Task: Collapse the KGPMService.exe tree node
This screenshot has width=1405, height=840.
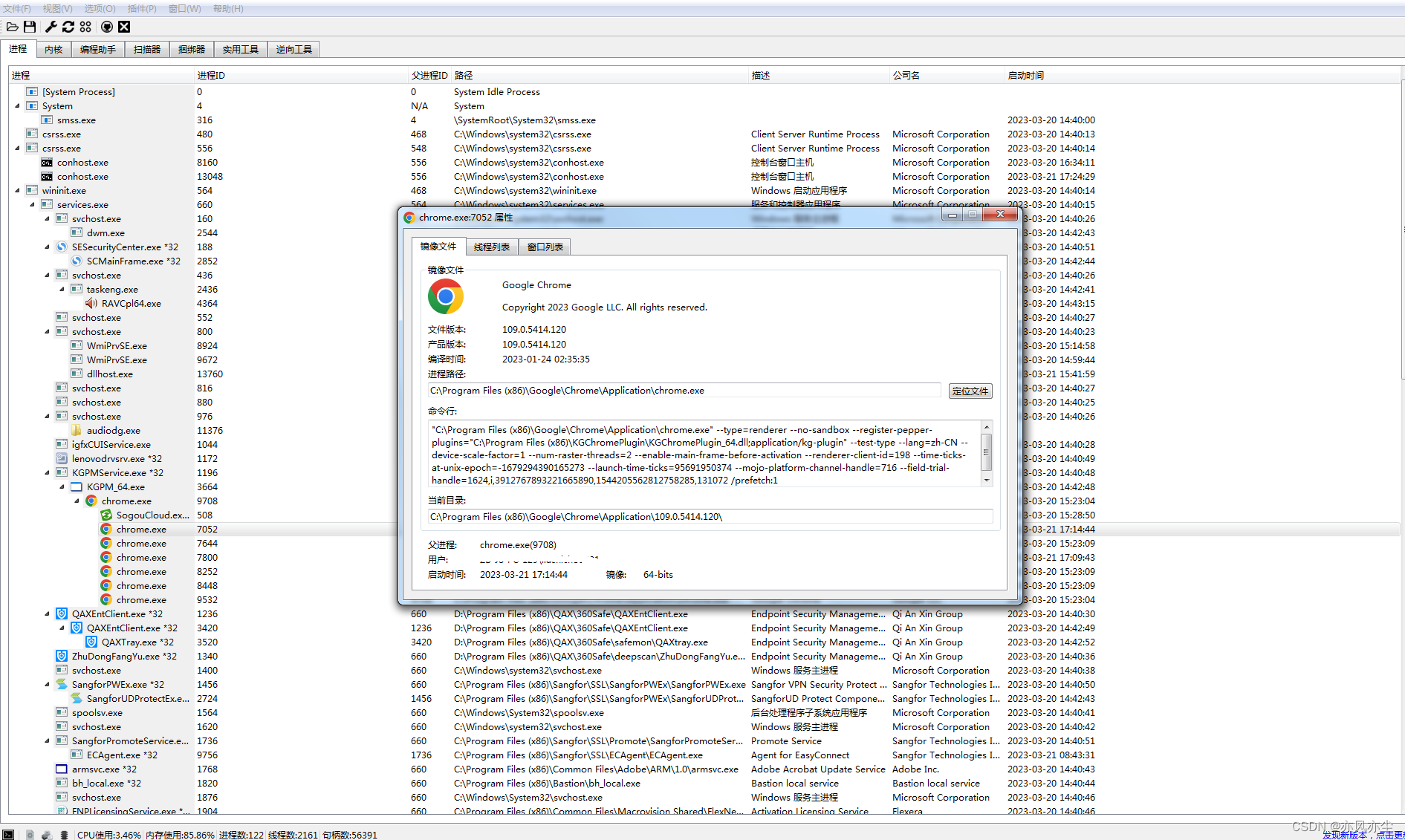Action: click(x=48, y=472)
